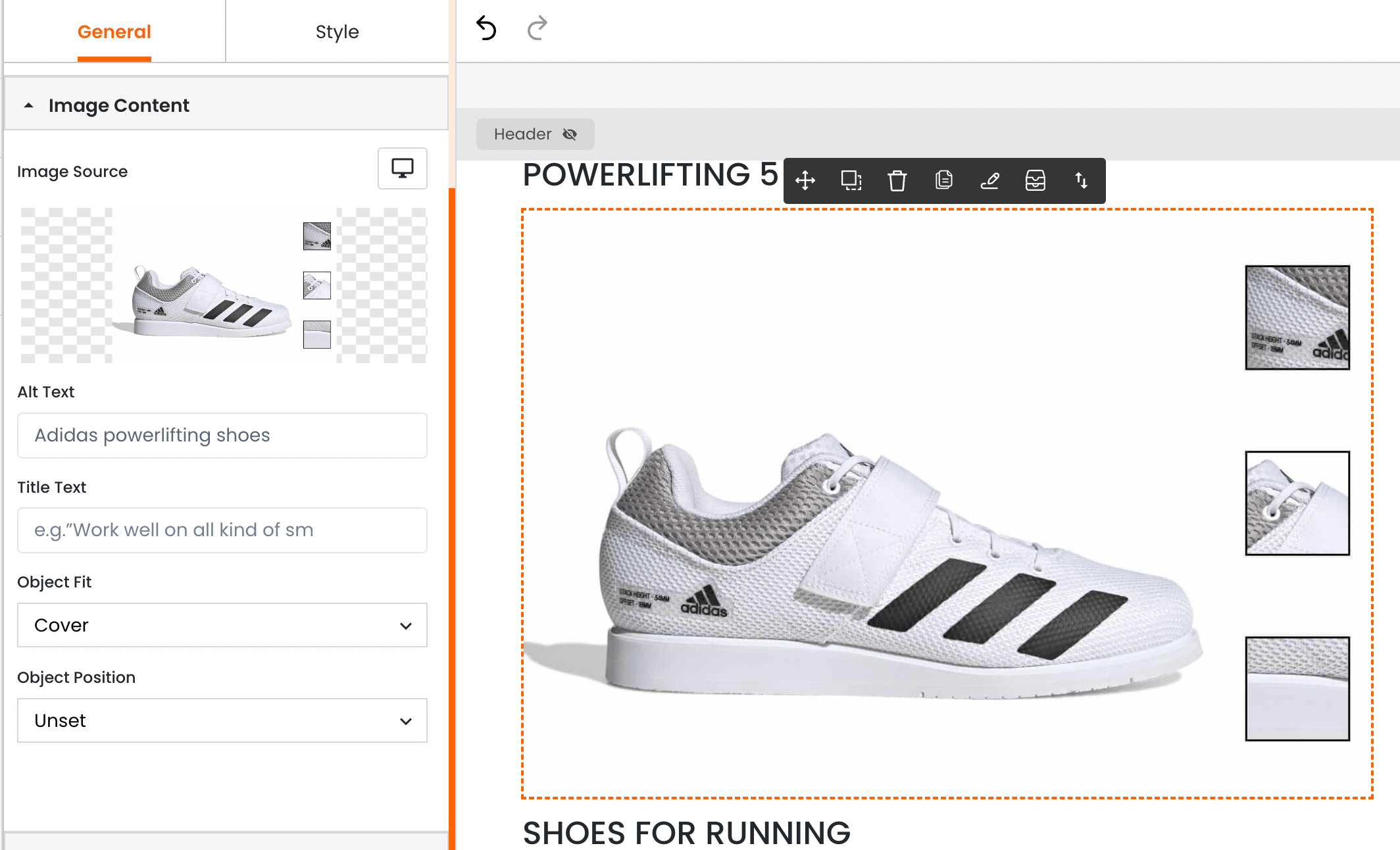Open the Object Position dropdown showing Unset
Image resolution: width=1400 pixels, height=850 pixels.
[222, 720]
